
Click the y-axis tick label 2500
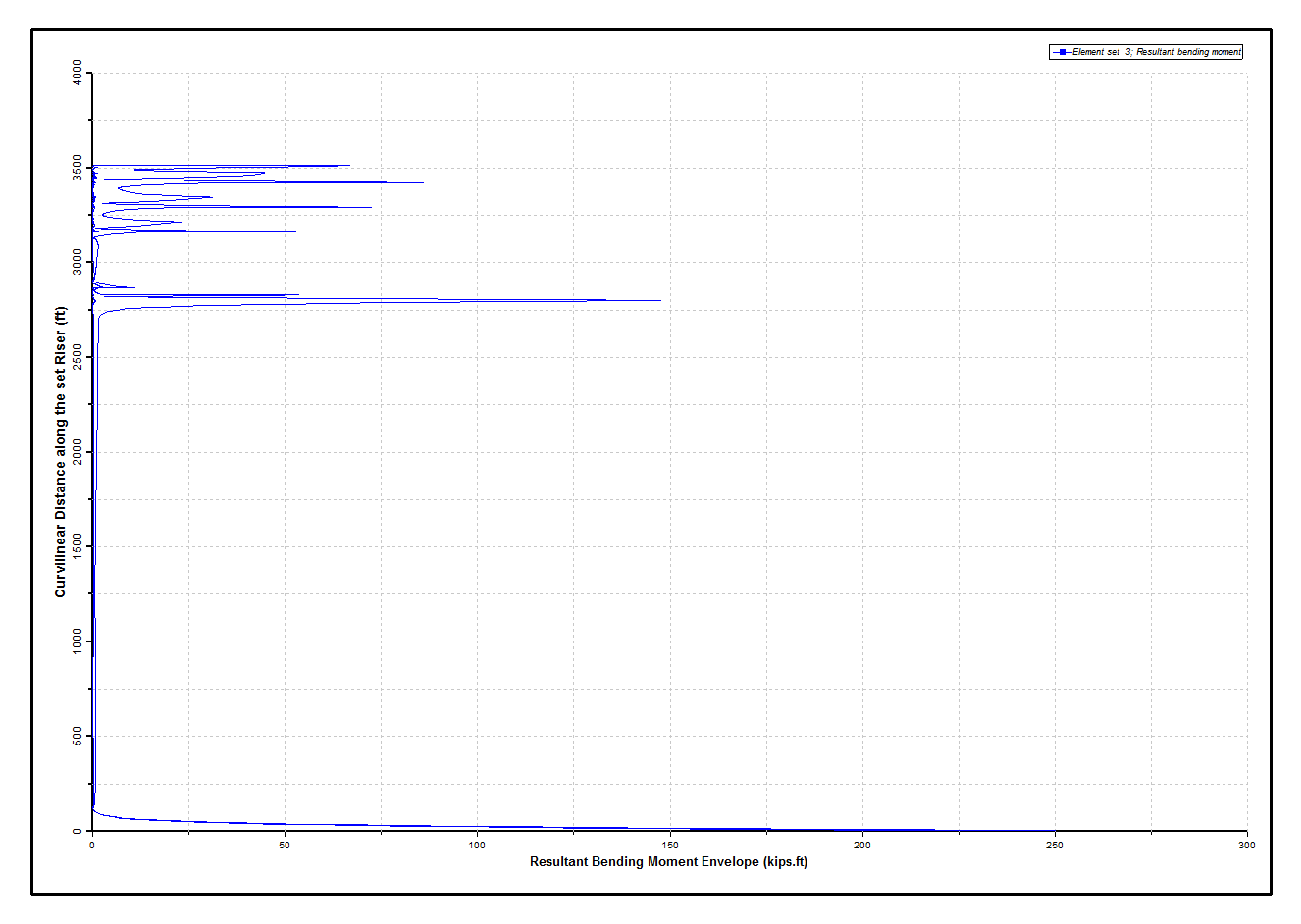[78, 357]
